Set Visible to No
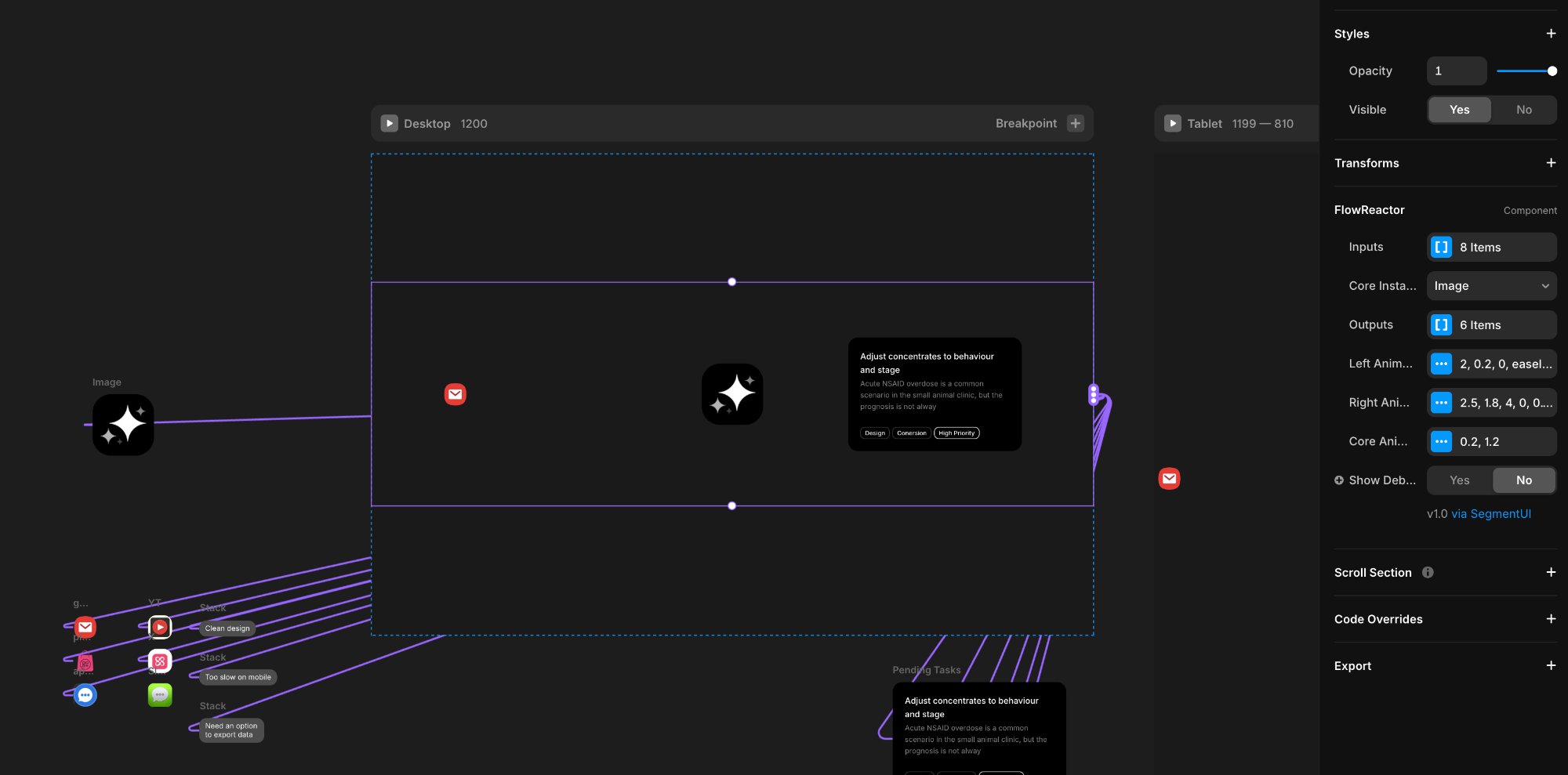1568x775 pixels. (1523, 110)
